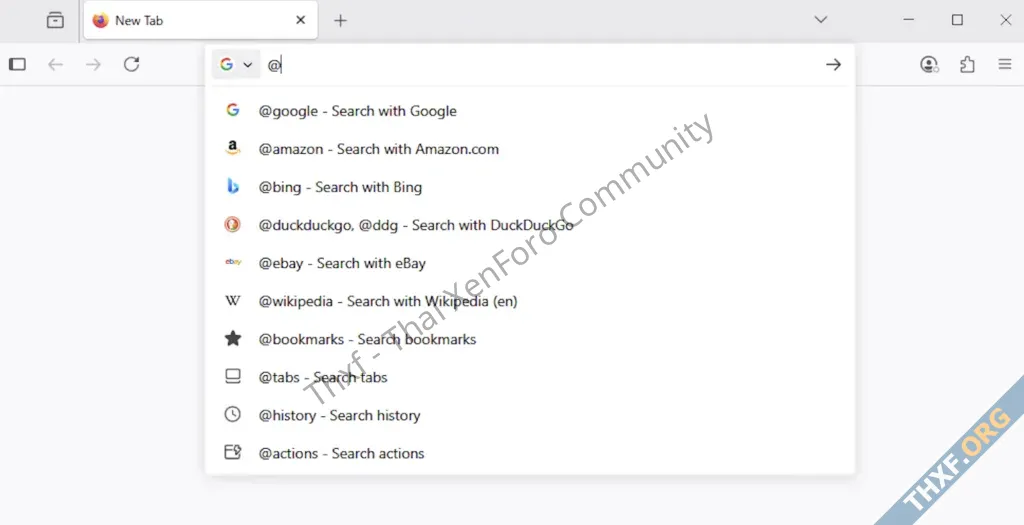Choose @wikipedia - Search with Wikipedia (en)
Screen dimensions: 1024x525
pos(530,301)
